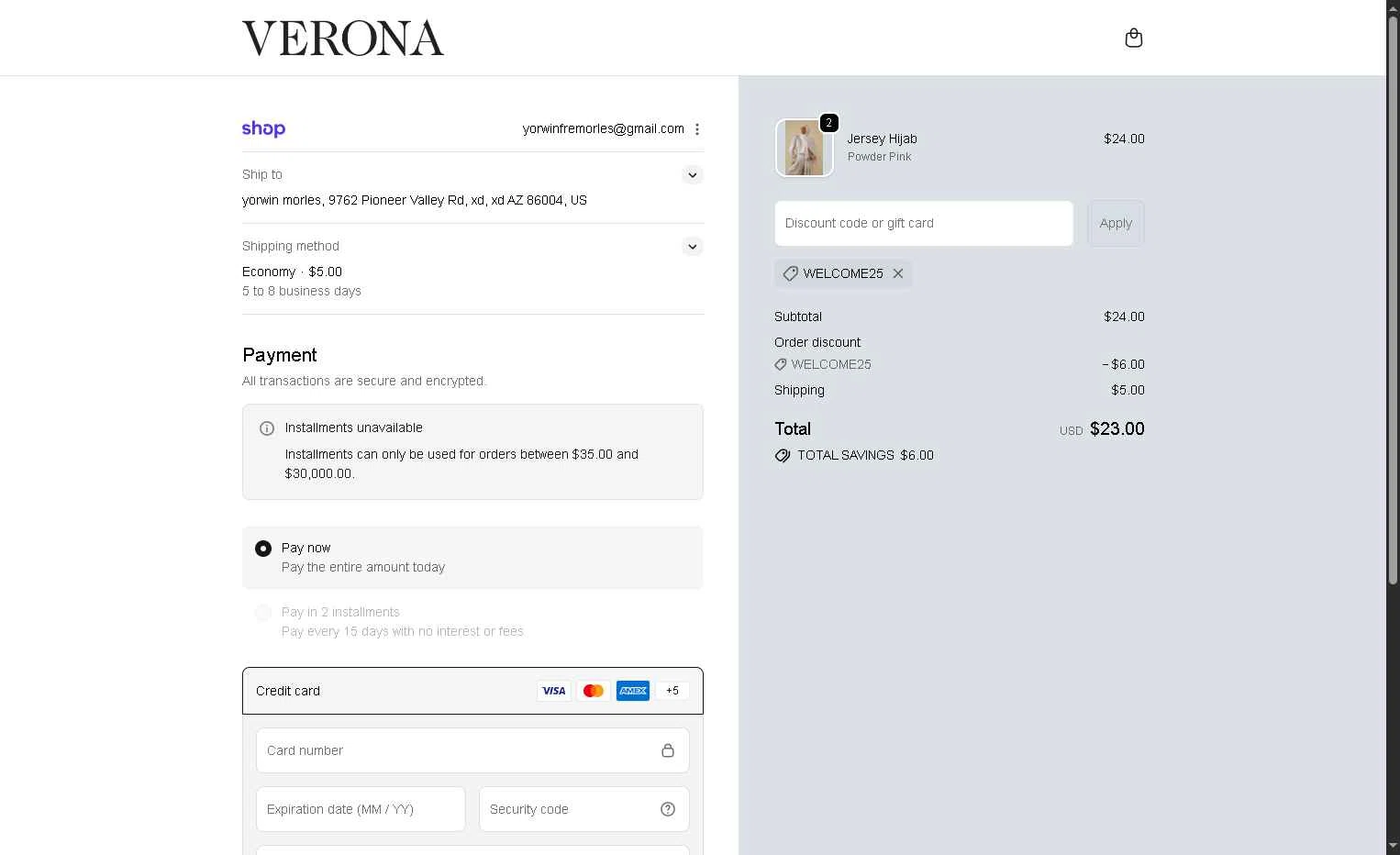
Task: Click the tag icon beside Order discount WELCOME25
Action: 781,364
